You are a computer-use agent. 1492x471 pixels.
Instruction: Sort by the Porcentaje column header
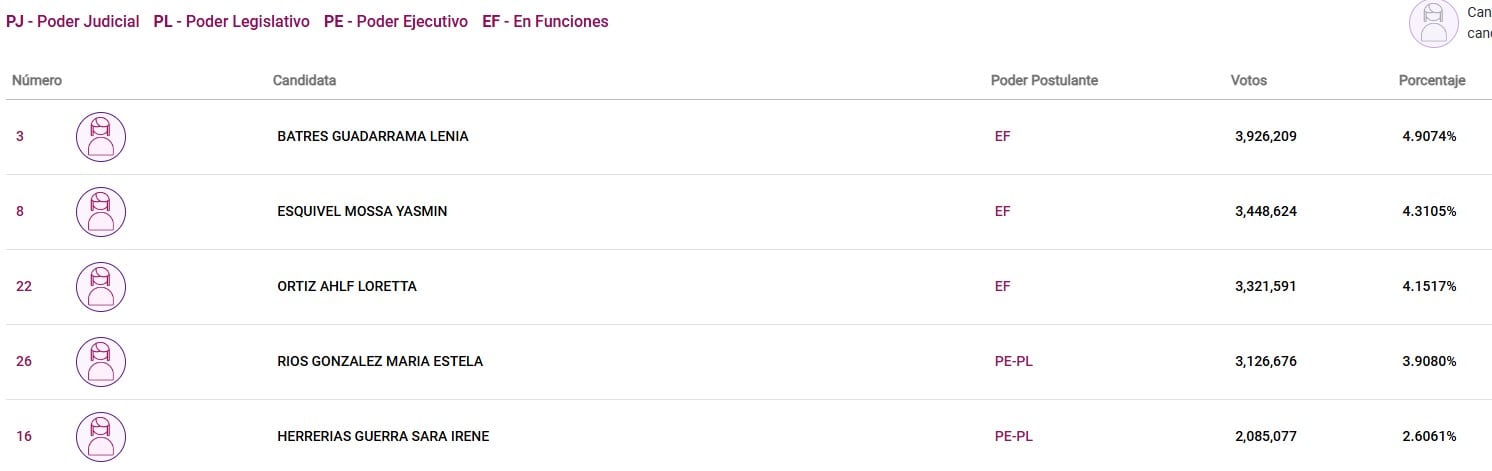tap(1431, 81)
